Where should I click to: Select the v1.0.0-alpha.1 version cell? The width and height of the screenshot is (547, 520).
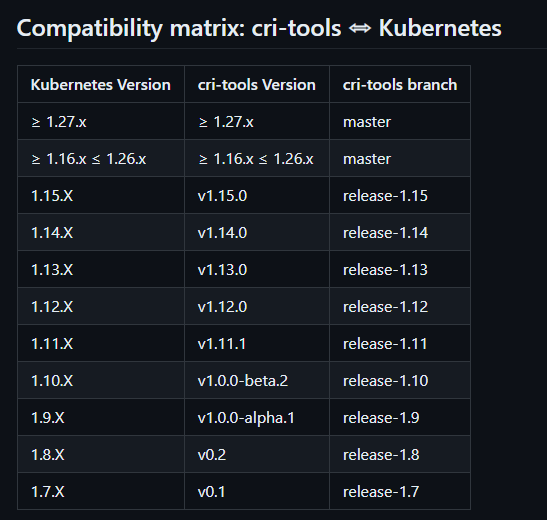pyautogui.click(x=257, y=417)
